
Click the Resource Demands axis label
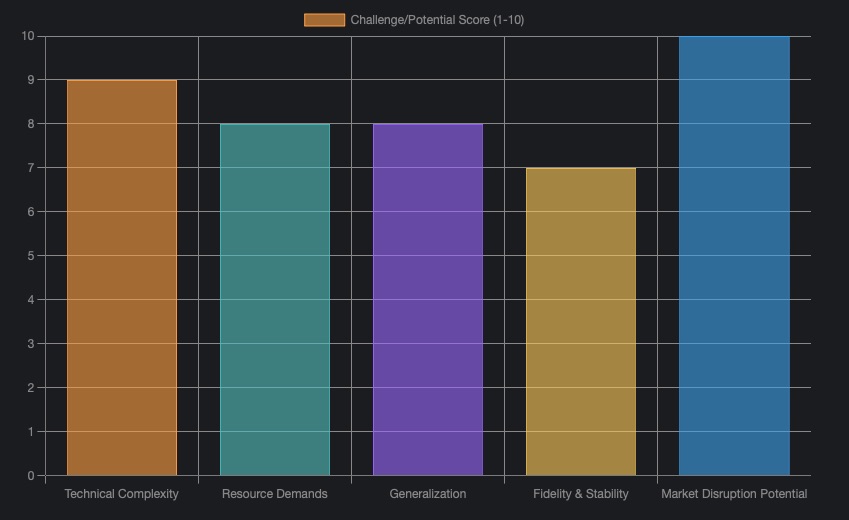coord(275,494)
